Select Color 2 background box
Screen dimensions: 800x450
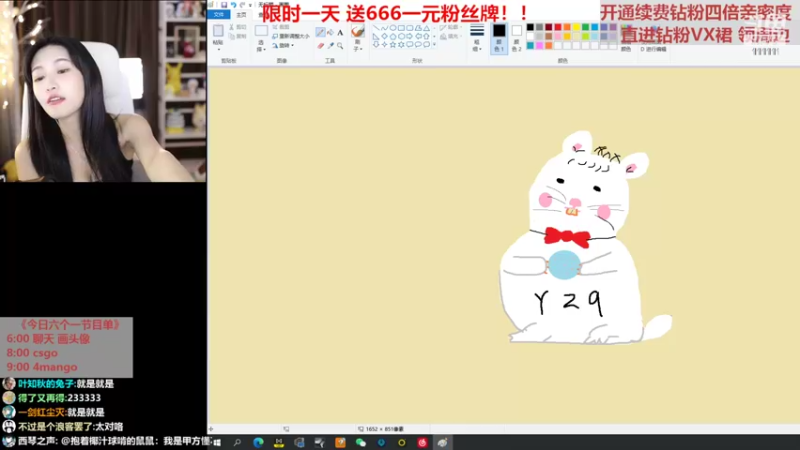[x=516, y=38]
